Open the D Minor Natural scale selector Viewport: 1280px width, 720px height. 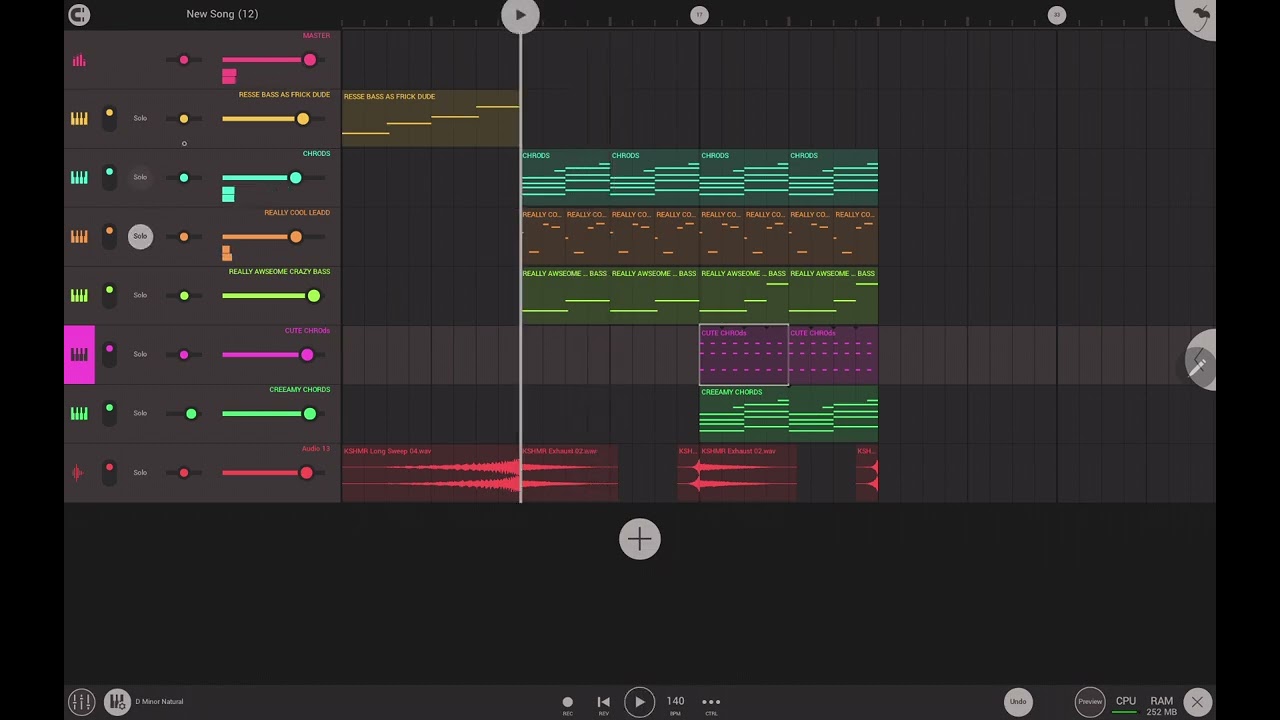tap(159, 702)
